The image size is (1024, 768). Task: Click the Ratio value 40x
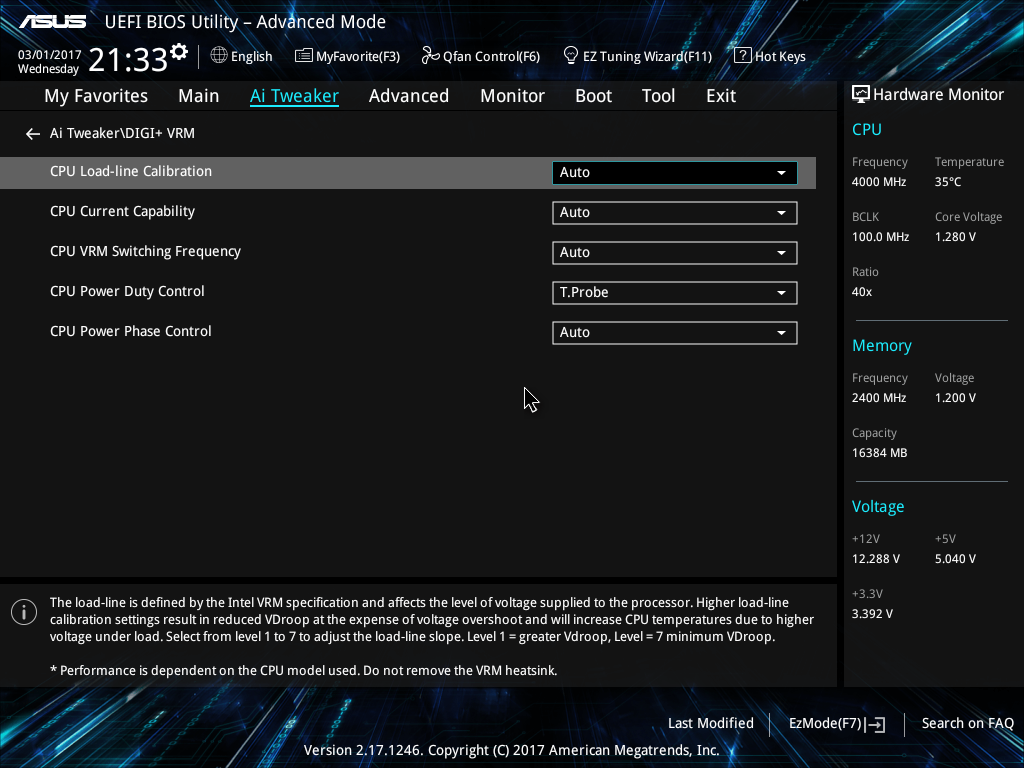[862, 292]
